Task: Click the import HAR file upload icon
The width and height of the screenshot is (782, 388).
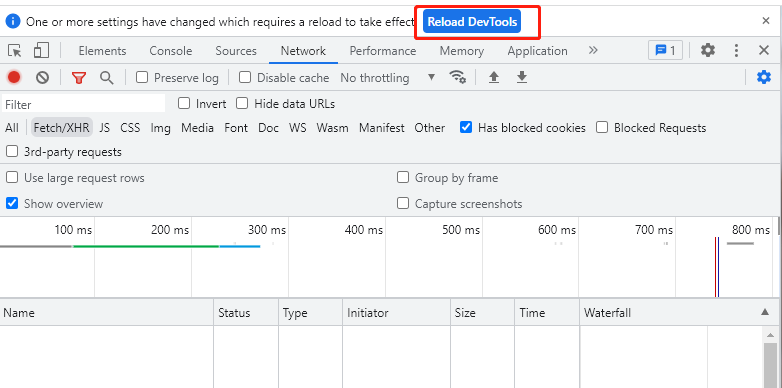Action: tap(494, 77)
